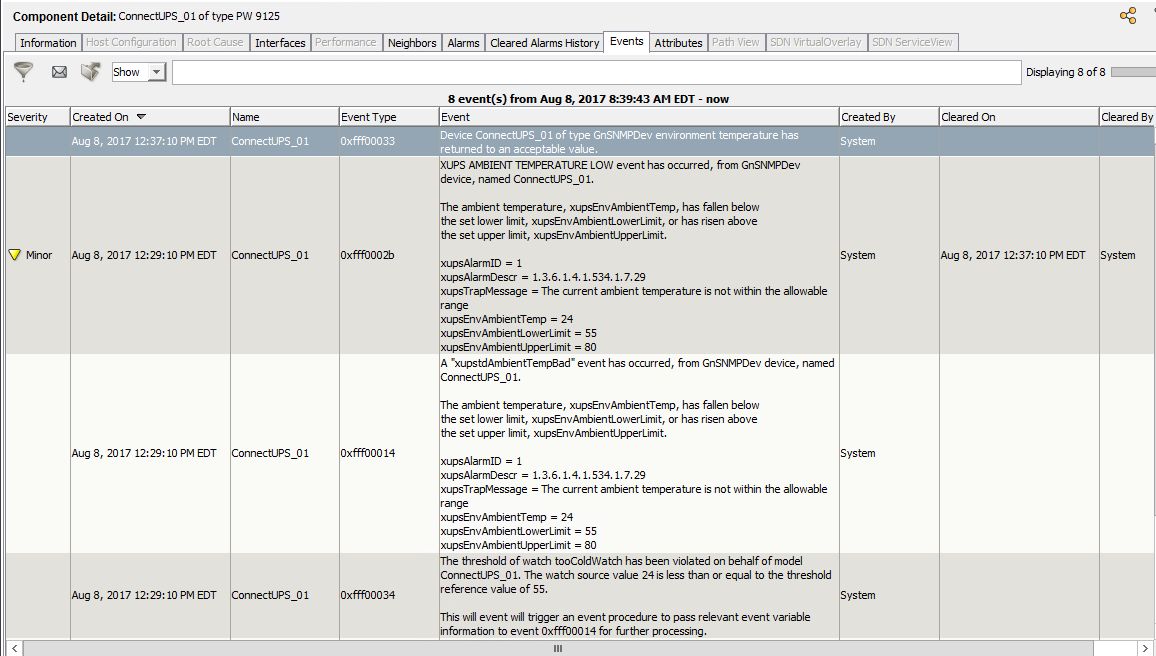
Task: Open the Cleared Alarms History tab
Action: click(544, 42)
